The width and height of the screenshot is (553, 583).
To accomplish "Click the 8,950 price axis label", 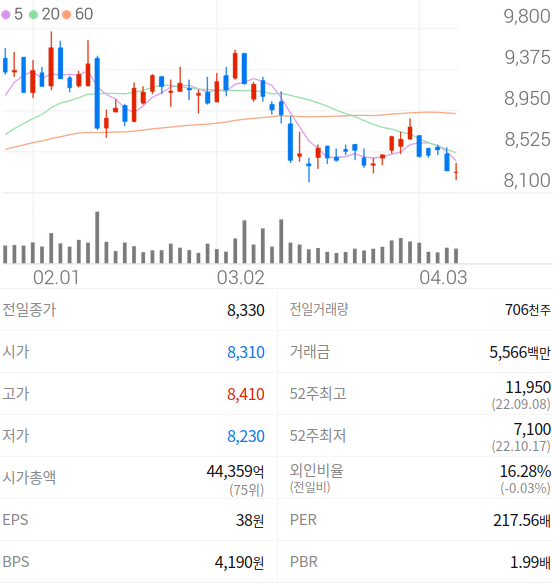I will pyautogui.click(x=527, y=99).
